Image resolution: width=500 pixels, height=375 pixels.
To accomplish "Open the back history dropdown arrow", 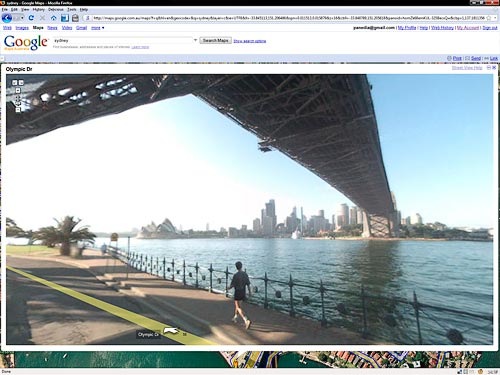I will click(x=22, y=18).
